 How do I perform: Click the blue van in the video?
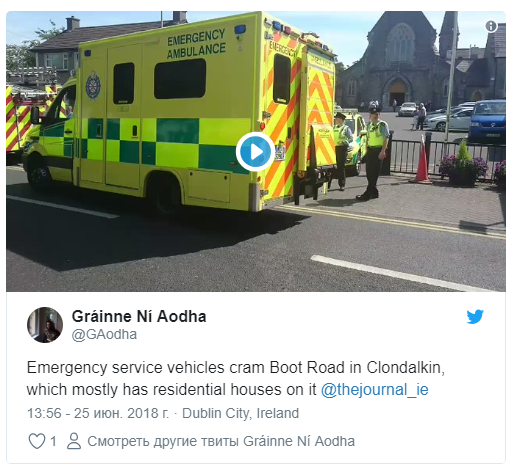pos(487,121)
